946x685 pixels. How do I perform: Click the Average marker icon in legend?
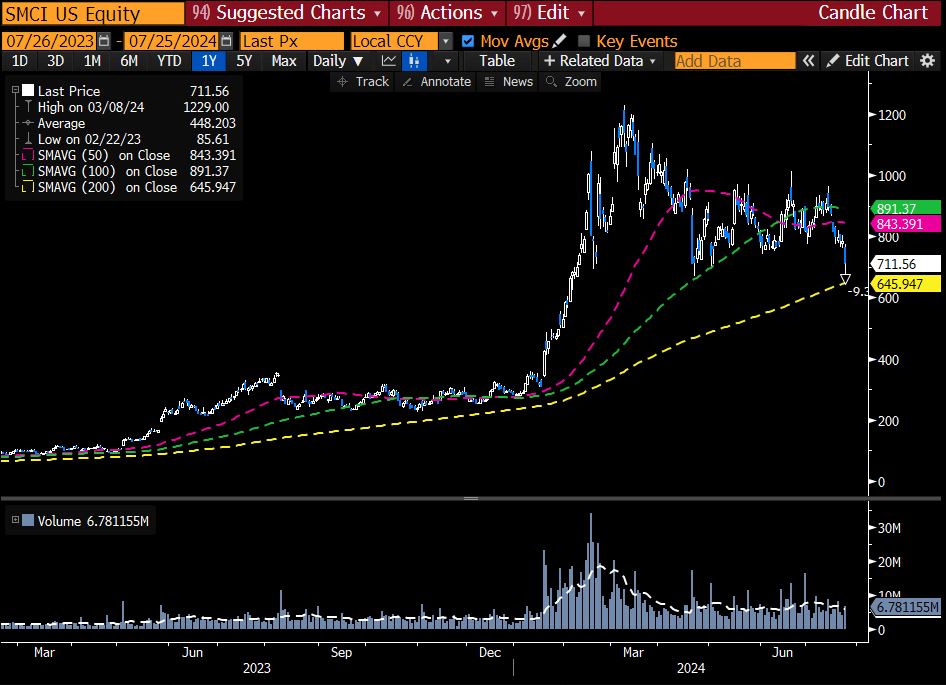[28, 123]
